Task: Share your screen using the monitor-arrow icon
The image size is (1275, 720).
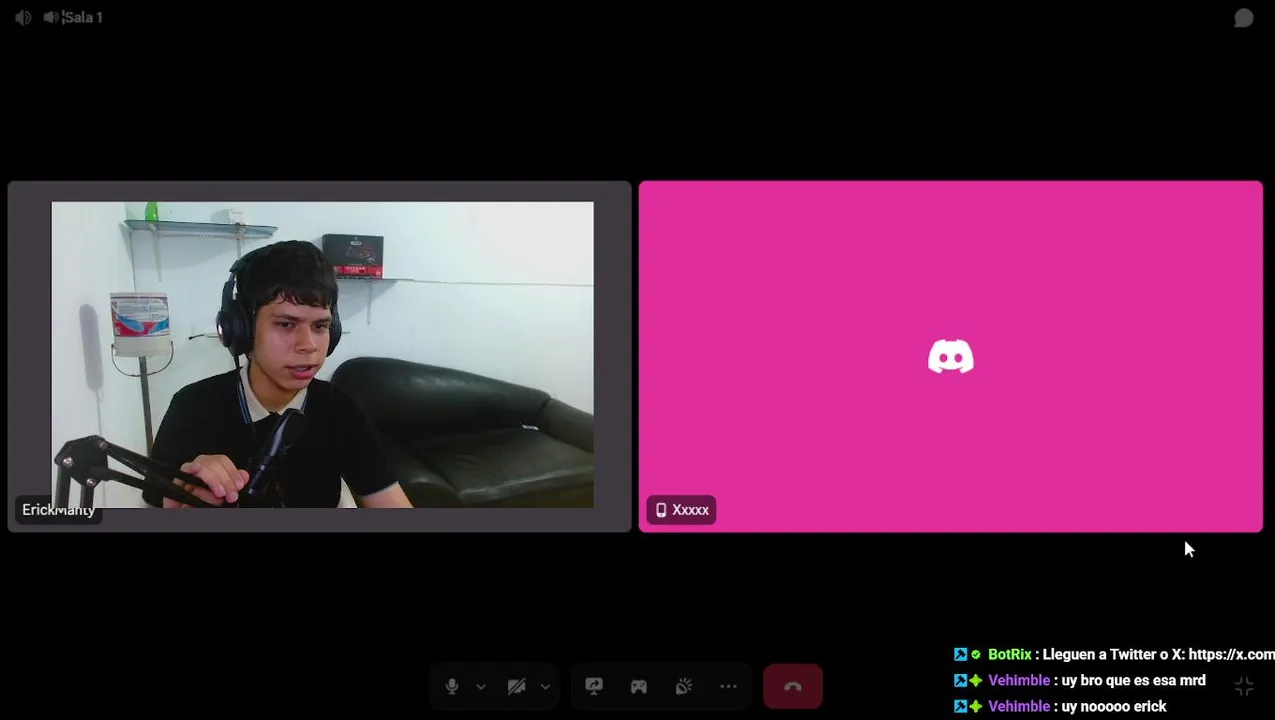Action: (x=594, y=687)
